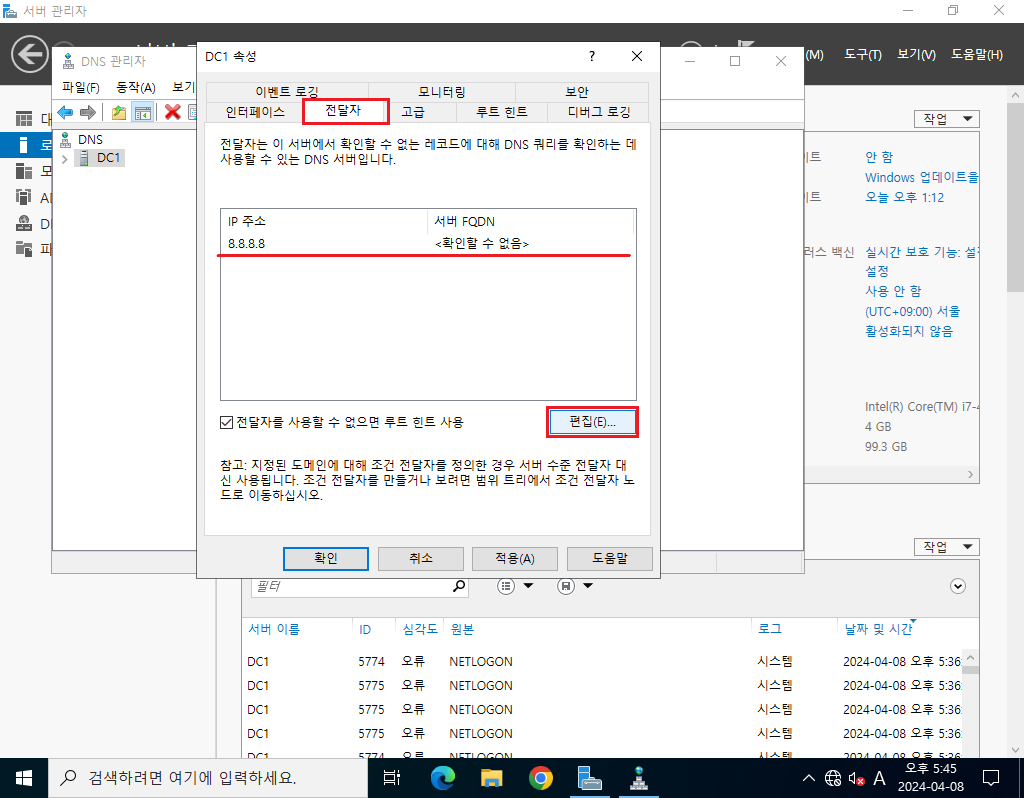Open the upper 작업 dropdown in properties panel
This screenshot has height=798, width=1024.
click(x=946, y=119)
